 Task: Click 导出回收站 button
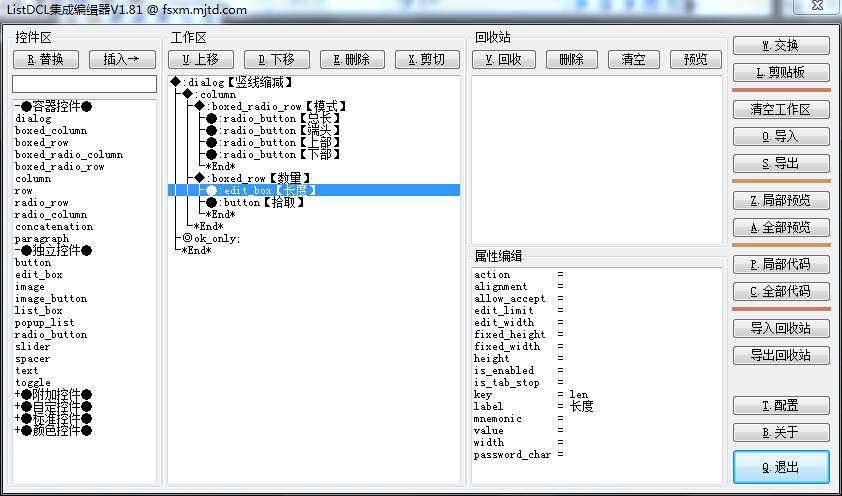coord(781,355)
